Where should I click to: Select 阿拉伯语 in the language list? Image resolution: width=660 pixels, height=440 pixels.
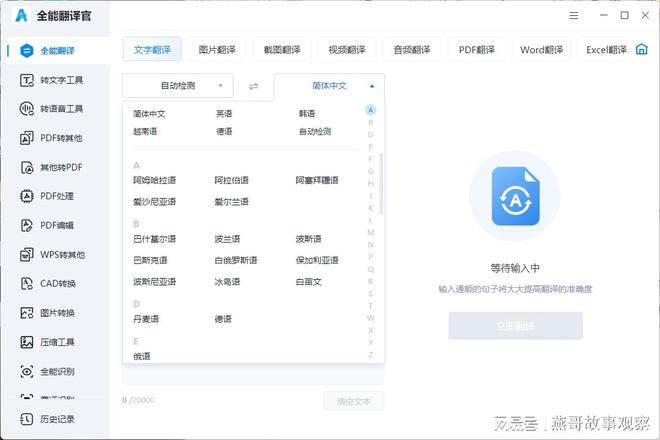pos(231,180)
